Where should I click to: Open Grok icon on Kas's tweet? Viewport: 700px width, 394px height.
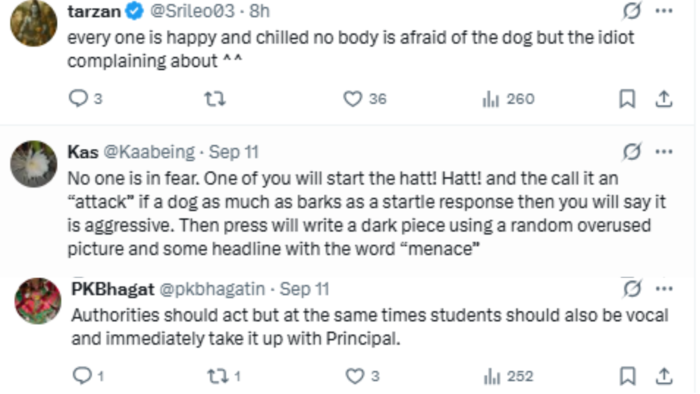[x=632, y=152]
